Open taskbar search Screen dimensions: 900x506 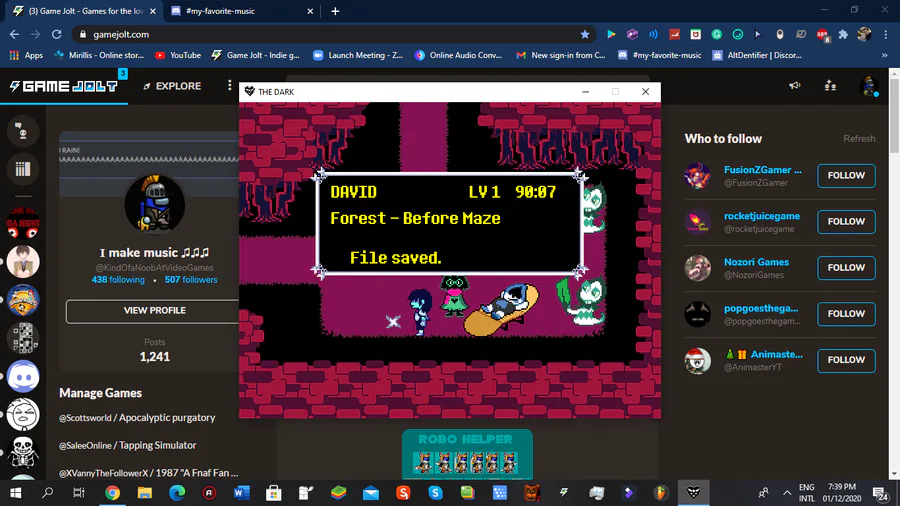pos(48,493)
